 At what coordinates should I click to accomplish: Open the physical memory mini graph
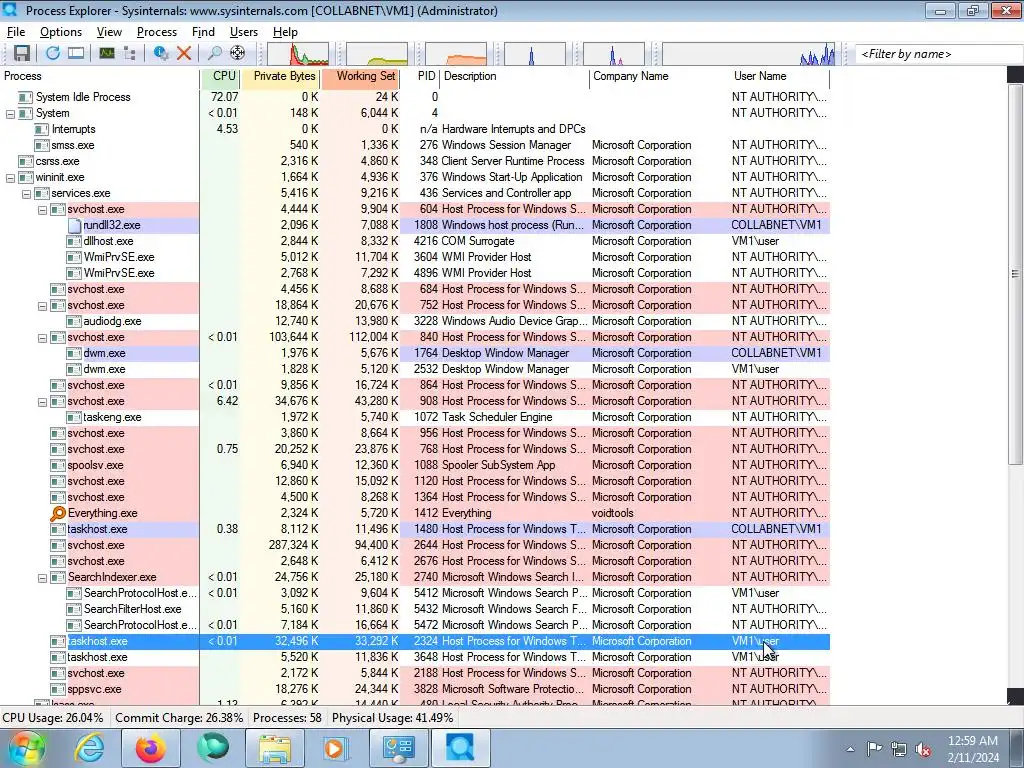pos(456,54)
